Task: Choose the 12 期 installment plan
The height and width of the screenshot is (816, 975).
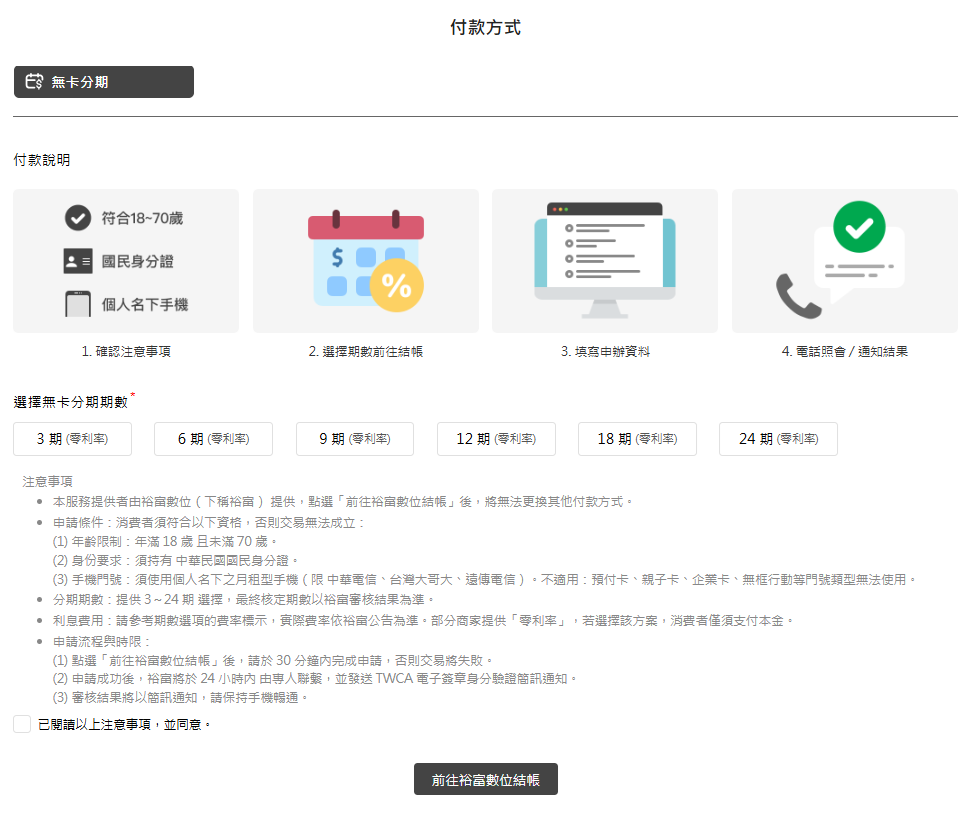Action: pyautogui.click(x=496, y=439)
